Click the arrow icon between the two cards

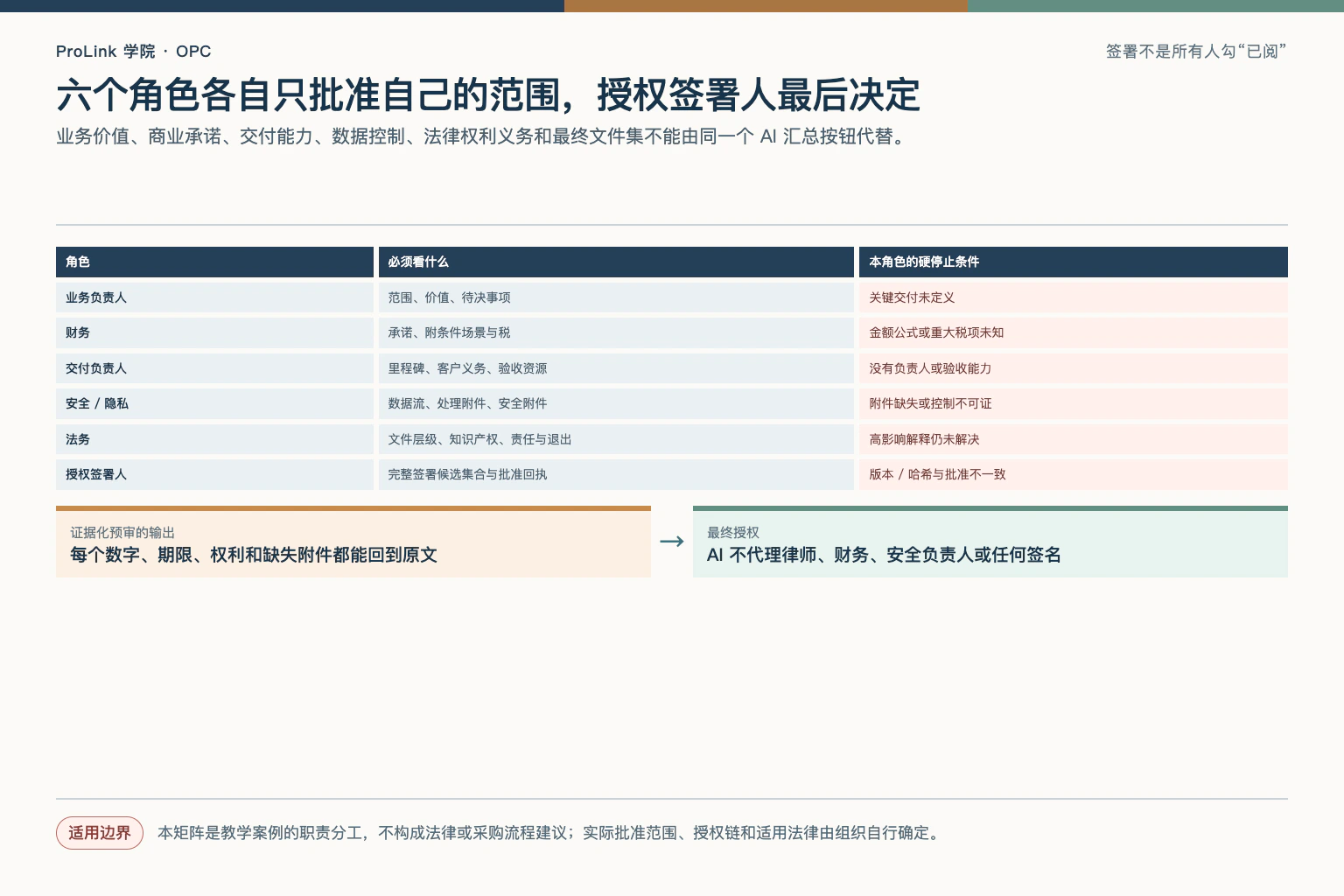(x=672, y=542)
